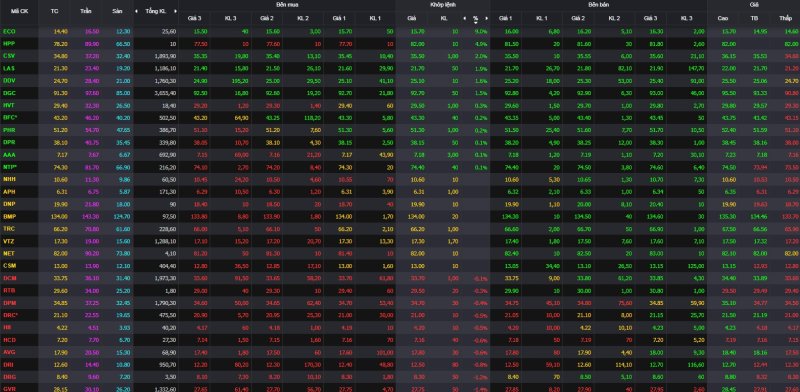The width and height of the screenshot is (800, 392).
Task: Click the TC reference price header
Action: (x=55, y=11)
